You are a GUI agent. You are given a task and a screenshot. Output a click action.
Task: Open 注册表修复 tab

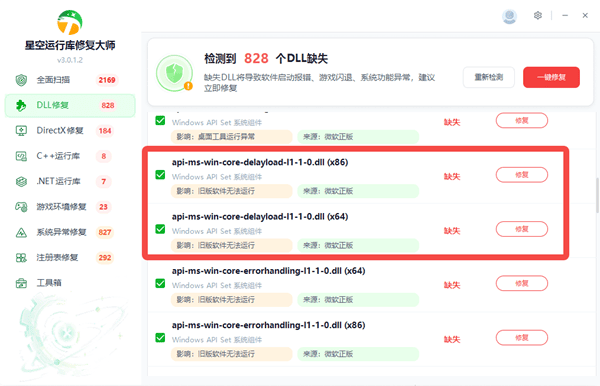70,257
